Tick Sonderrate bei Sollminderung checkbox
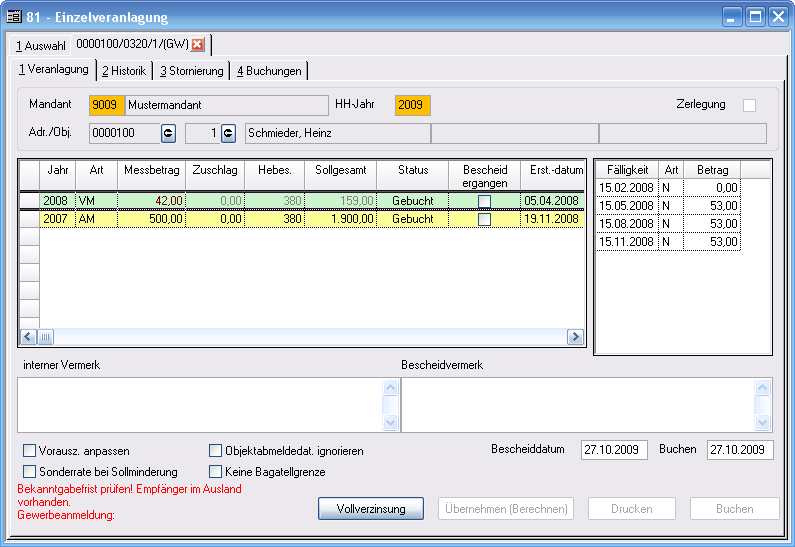Screen dimensions: 795x547 [30, 471]
